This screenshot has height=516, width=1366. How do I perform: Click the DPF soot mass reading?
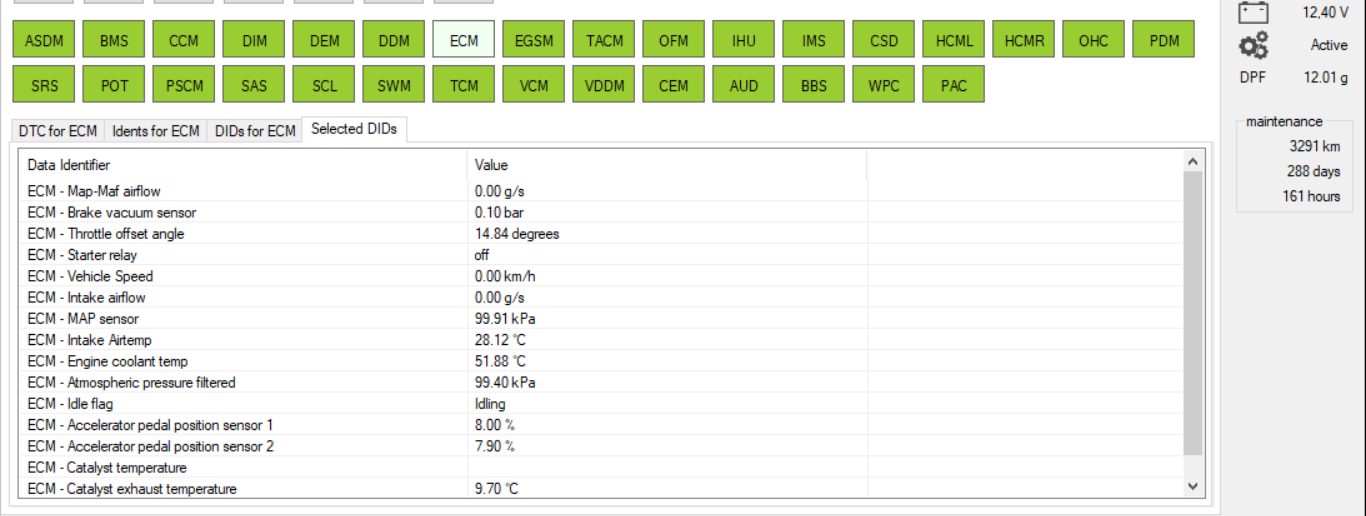(x=1324, y=78)
